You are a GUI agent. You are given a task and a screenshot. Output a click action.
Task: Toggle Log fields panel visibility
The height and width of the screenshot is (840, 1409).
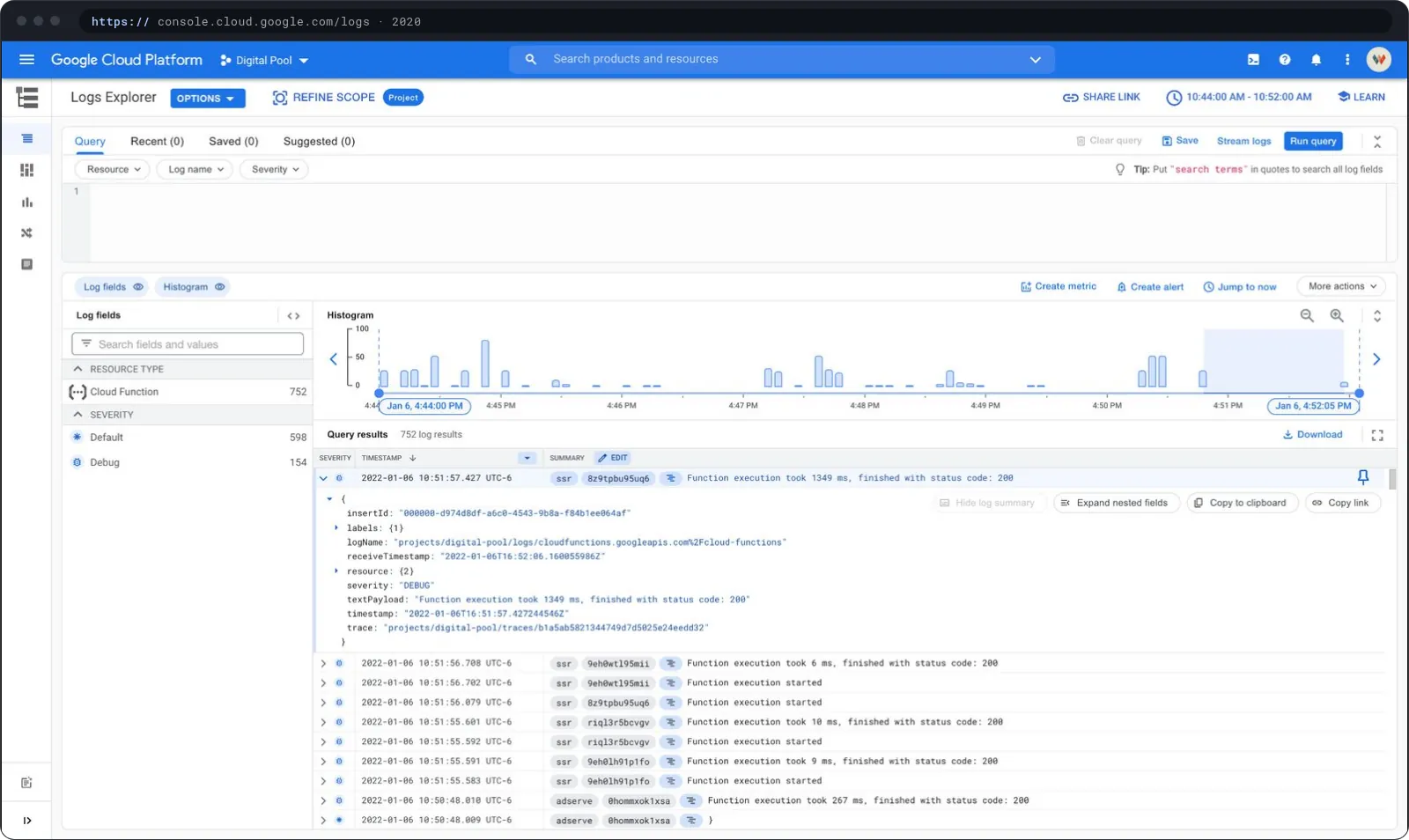tap(114, 287)
